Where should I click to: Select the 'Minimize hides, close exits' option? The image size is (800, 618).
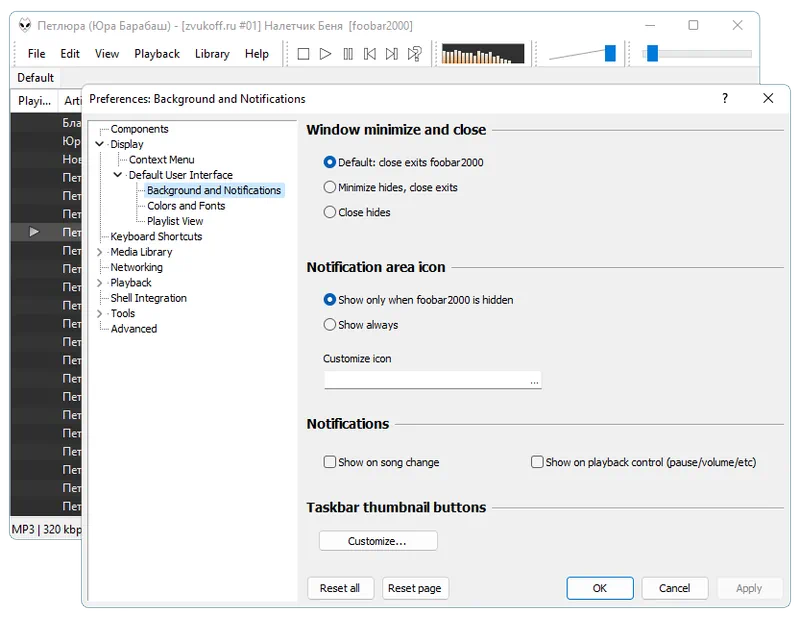(x=330, y=187)
